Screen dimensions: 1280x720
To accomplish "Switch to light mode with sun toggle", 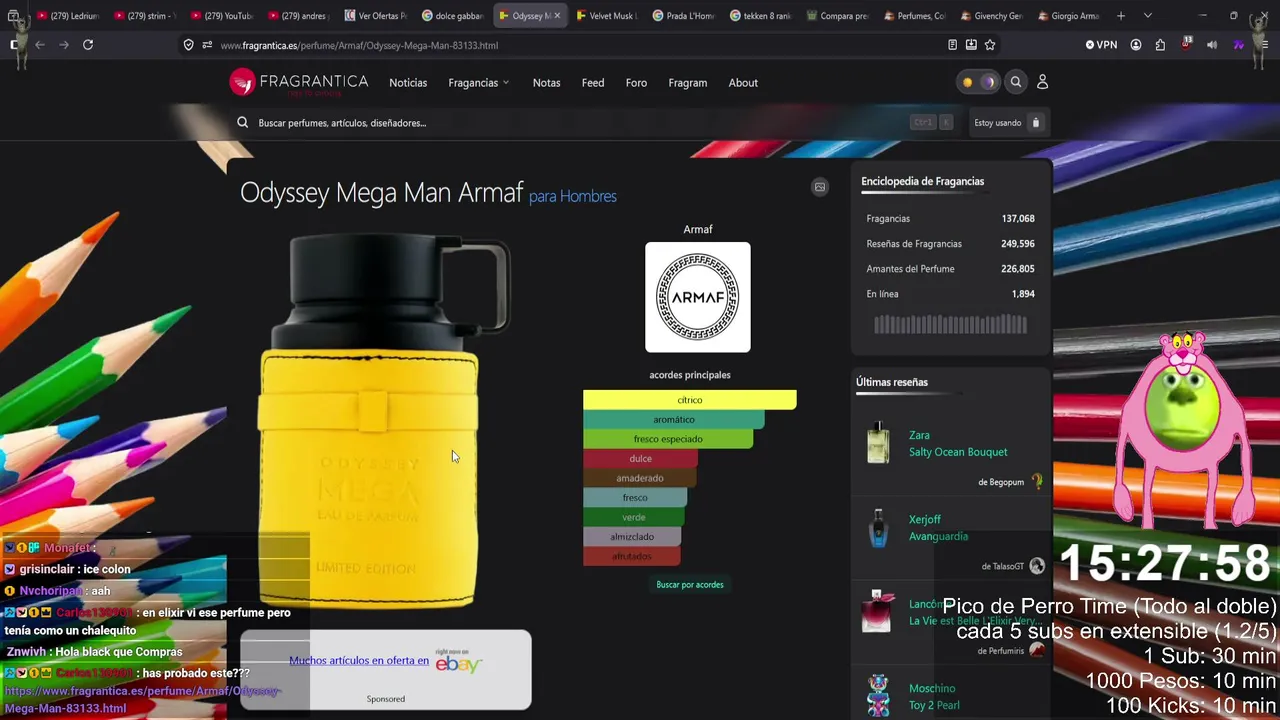I will (967, 82).
